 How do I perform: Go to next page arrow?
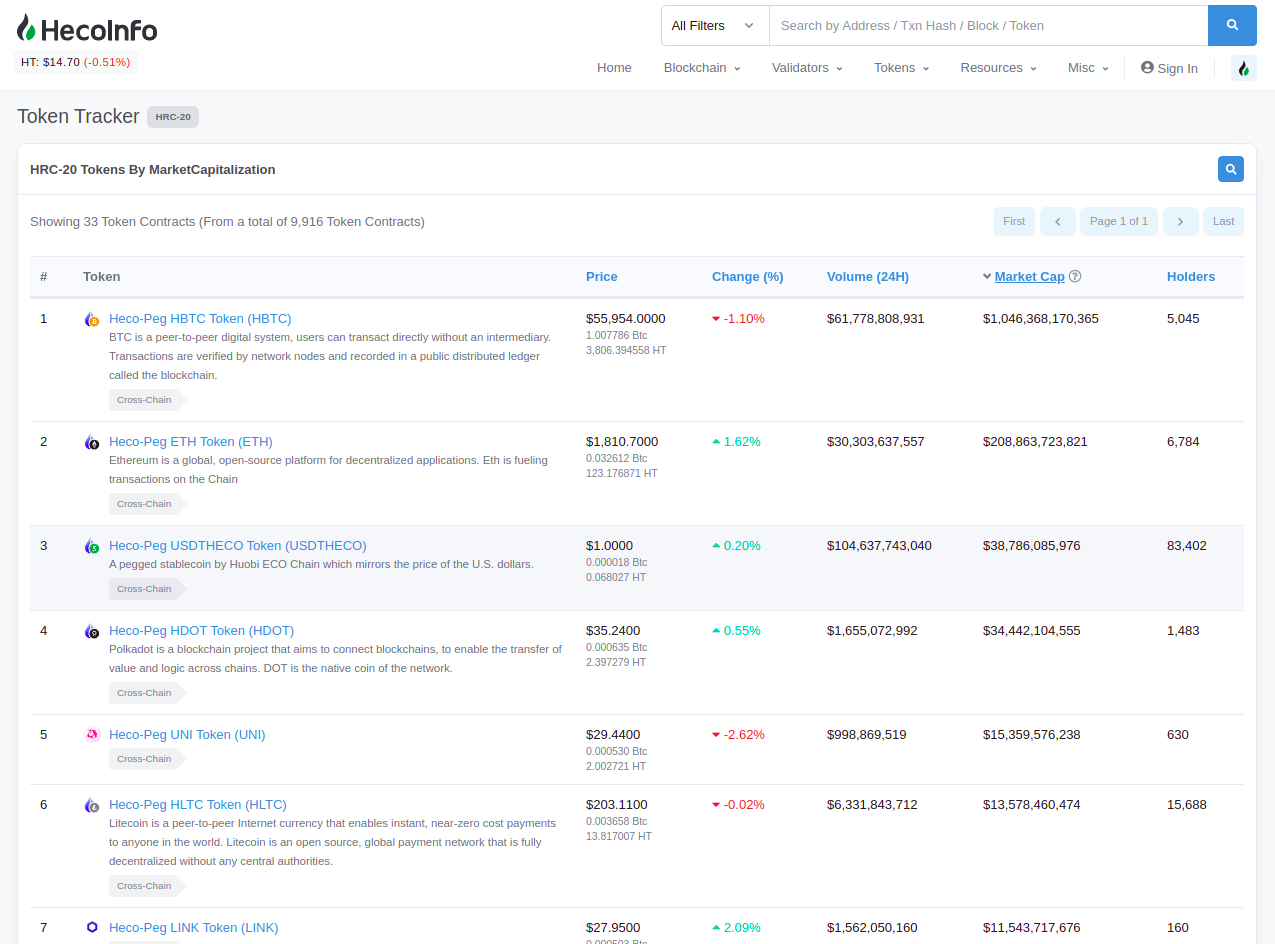pos(1181,221)
